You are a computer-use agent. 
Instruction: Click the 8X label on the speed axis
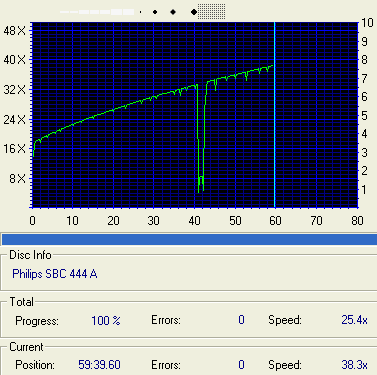coord(17,178)
